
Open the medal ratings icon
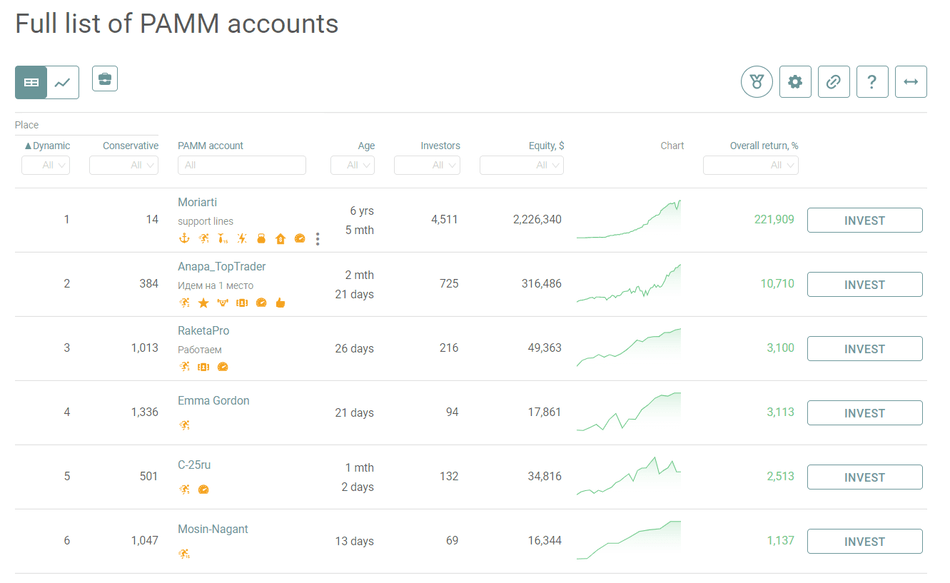pyautogui.click(x=757, y=82)
